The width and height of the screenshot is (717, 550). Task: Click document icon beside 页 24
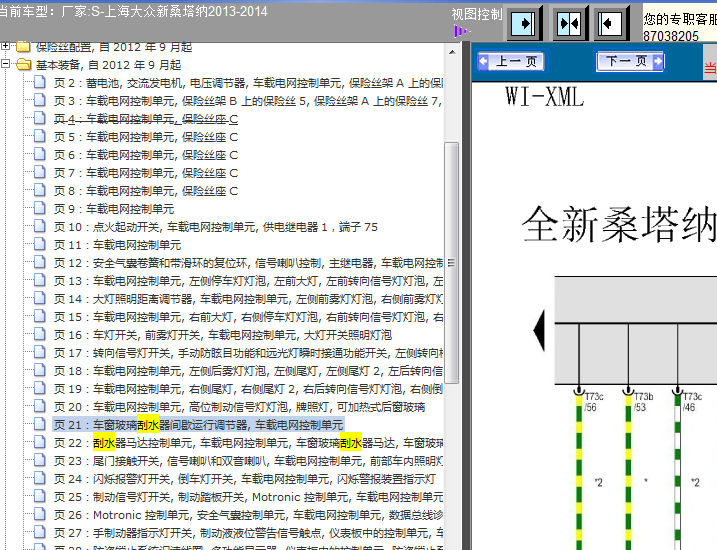[x=40, y=479]
